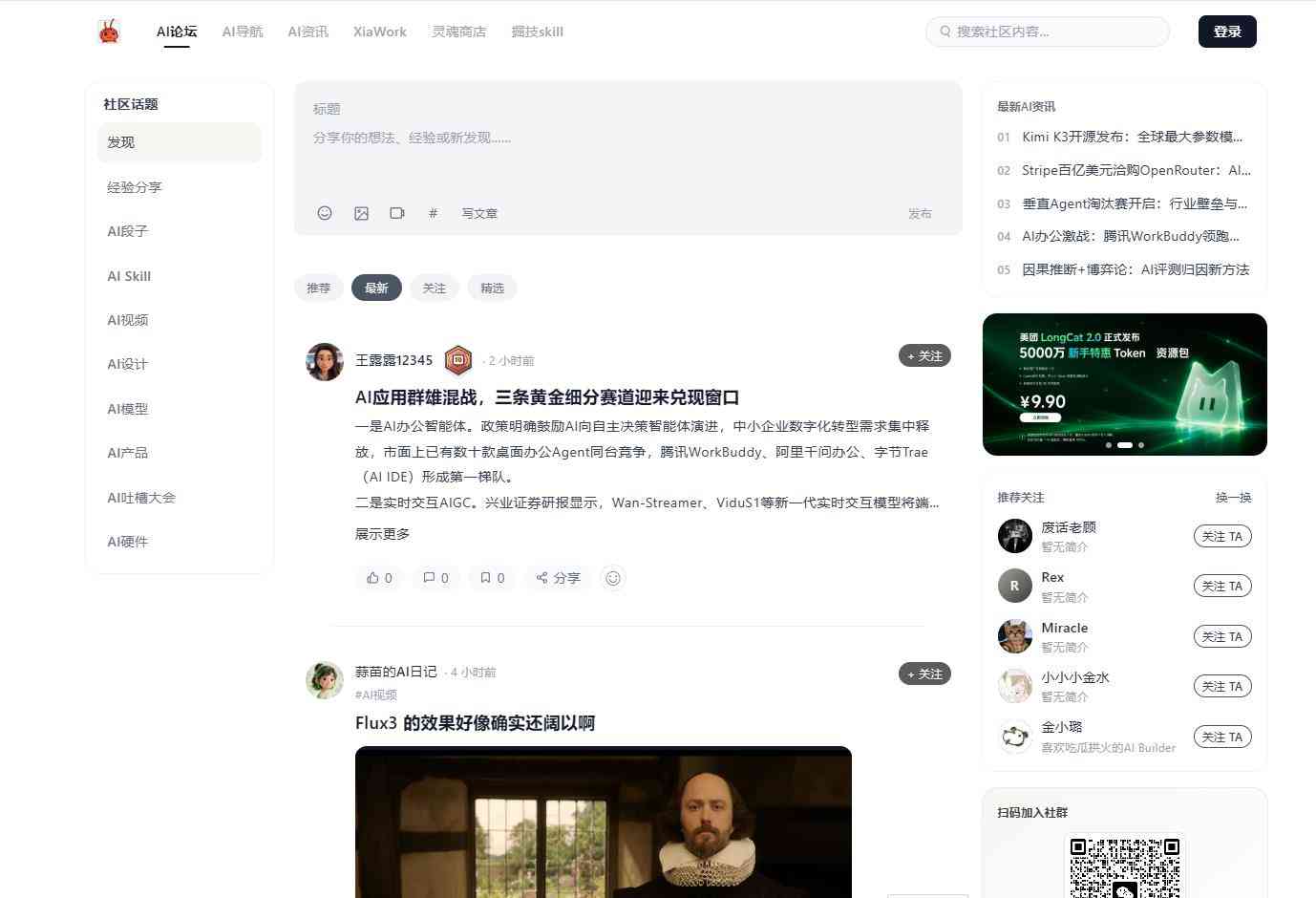The height and width of the screenshot is (898, 1316).
Task: Click the middle carousel dot on LongCat banner
Action: click(x=1125, y=445)
